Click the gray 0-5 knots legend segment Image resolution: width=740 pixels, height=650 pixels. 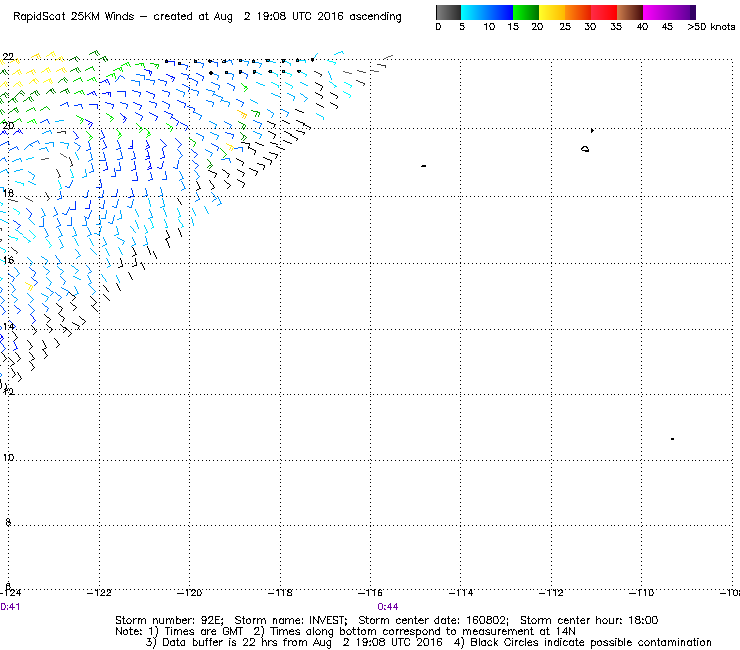(x=448, y=12)
